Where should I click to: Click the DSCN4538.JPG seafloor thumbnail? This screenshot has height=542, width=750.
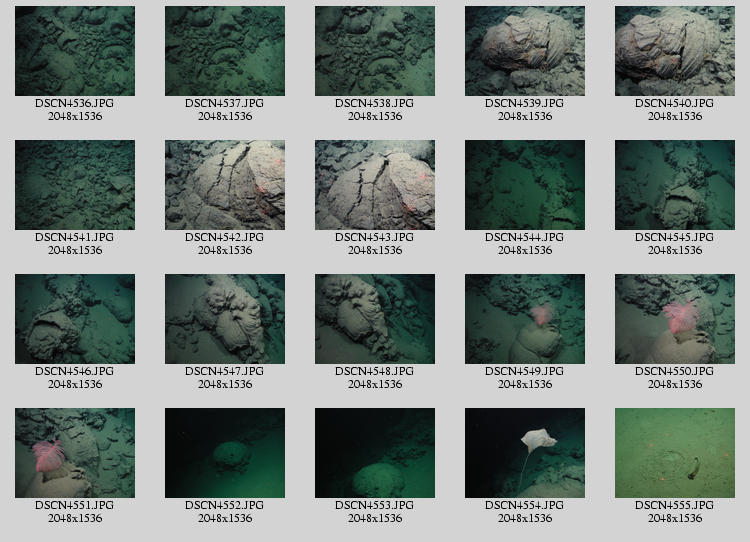[x=375, y=51]
